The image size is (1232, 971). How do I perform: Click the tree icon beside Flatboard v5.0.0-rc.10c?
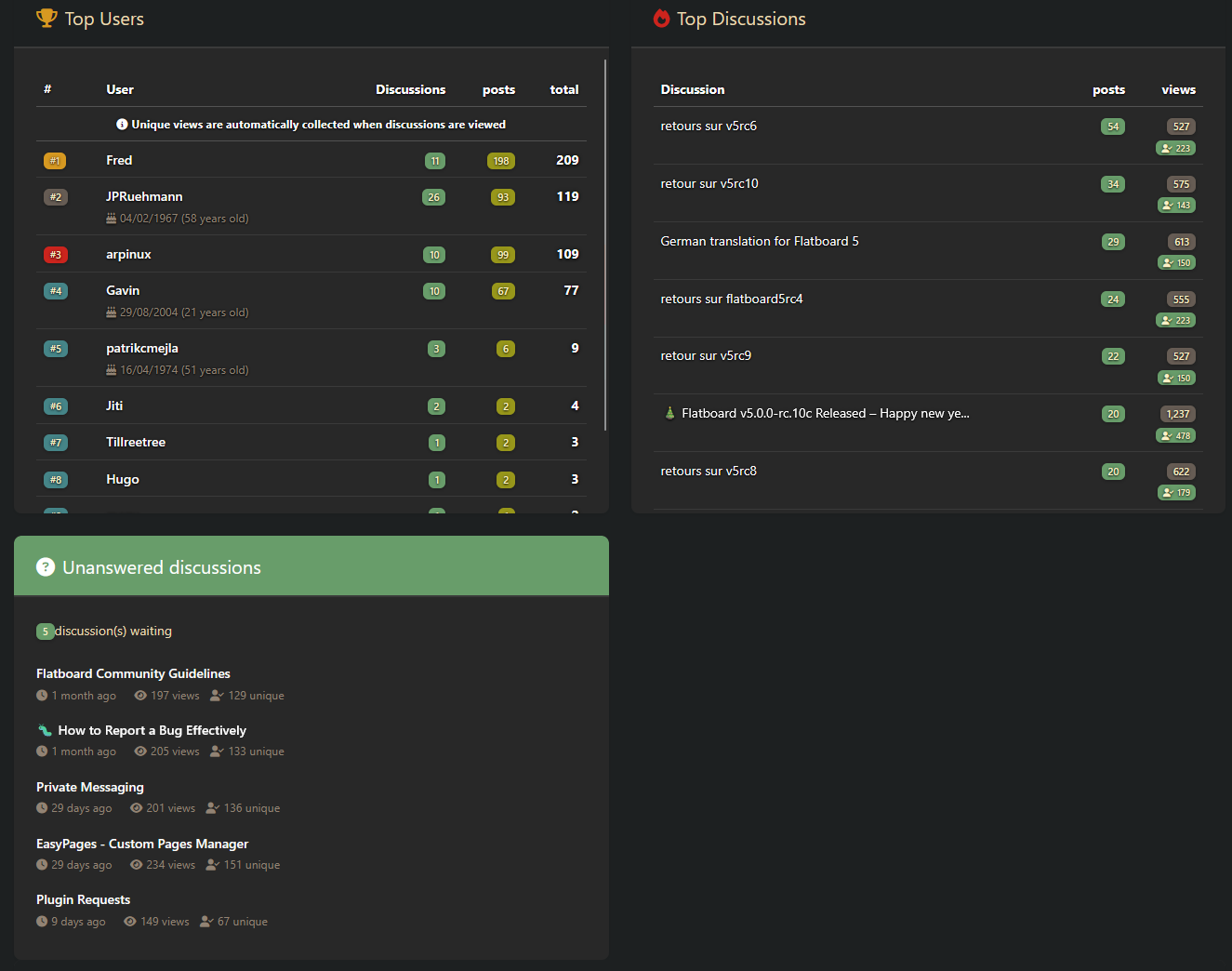[x=669, y=413]
